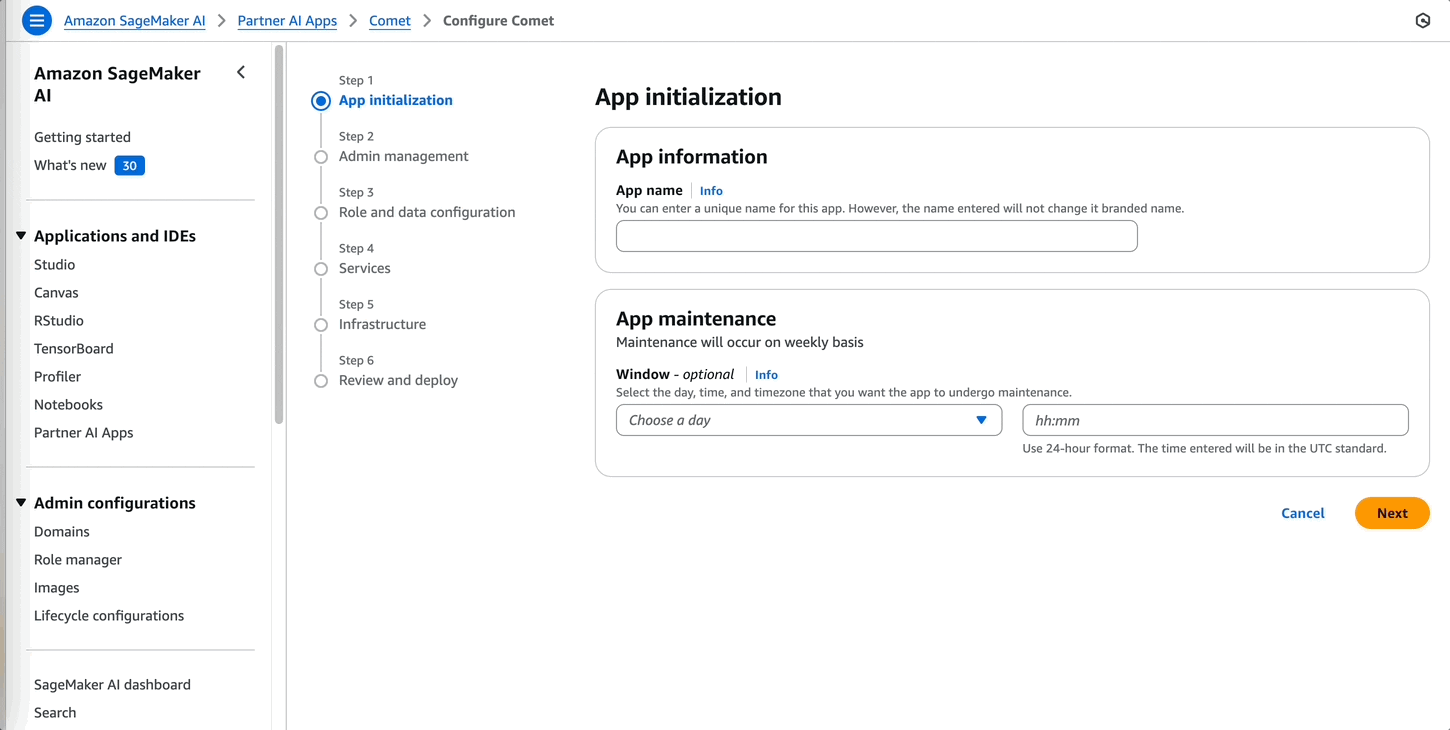
Task: Cancel the Comet configuration
Action: coord(1302,513)
